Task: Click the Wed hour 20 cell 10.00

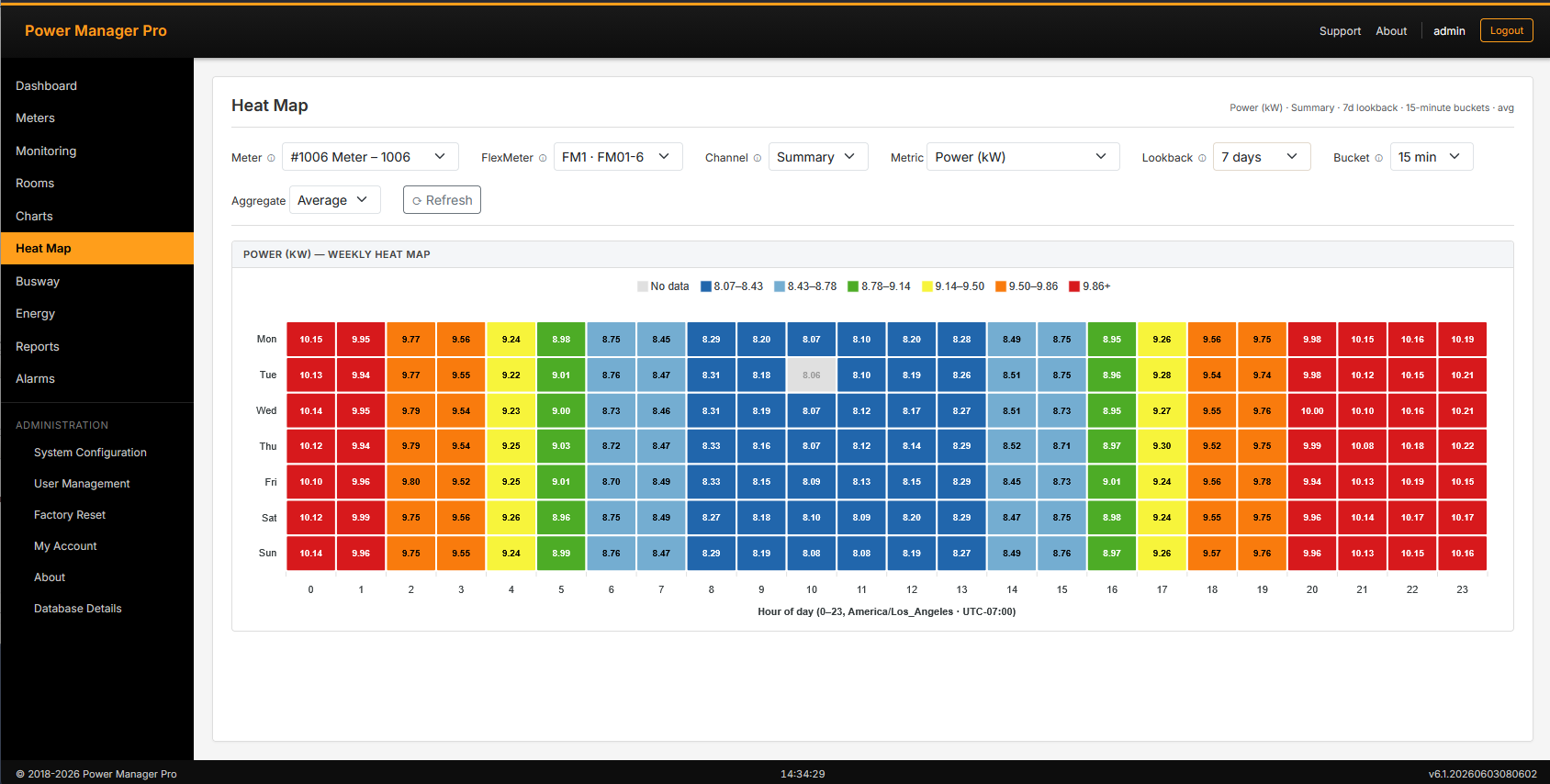Action: (x=1312, y=410)
